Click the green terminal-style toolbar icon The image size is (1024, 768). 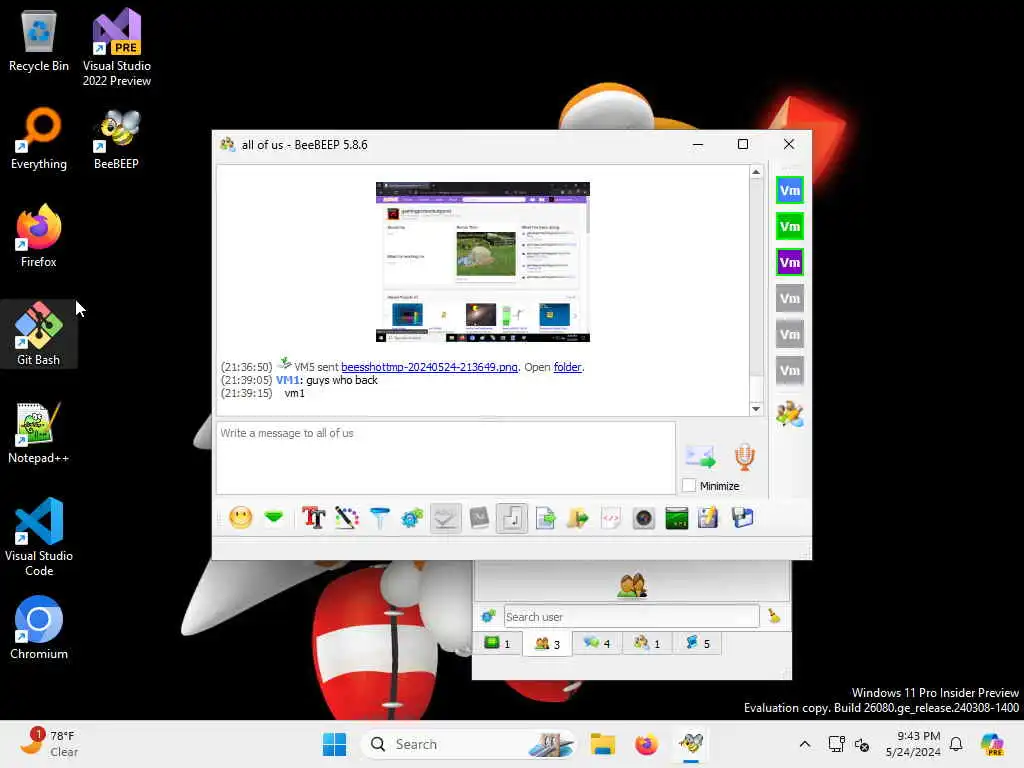click(677, 519)
